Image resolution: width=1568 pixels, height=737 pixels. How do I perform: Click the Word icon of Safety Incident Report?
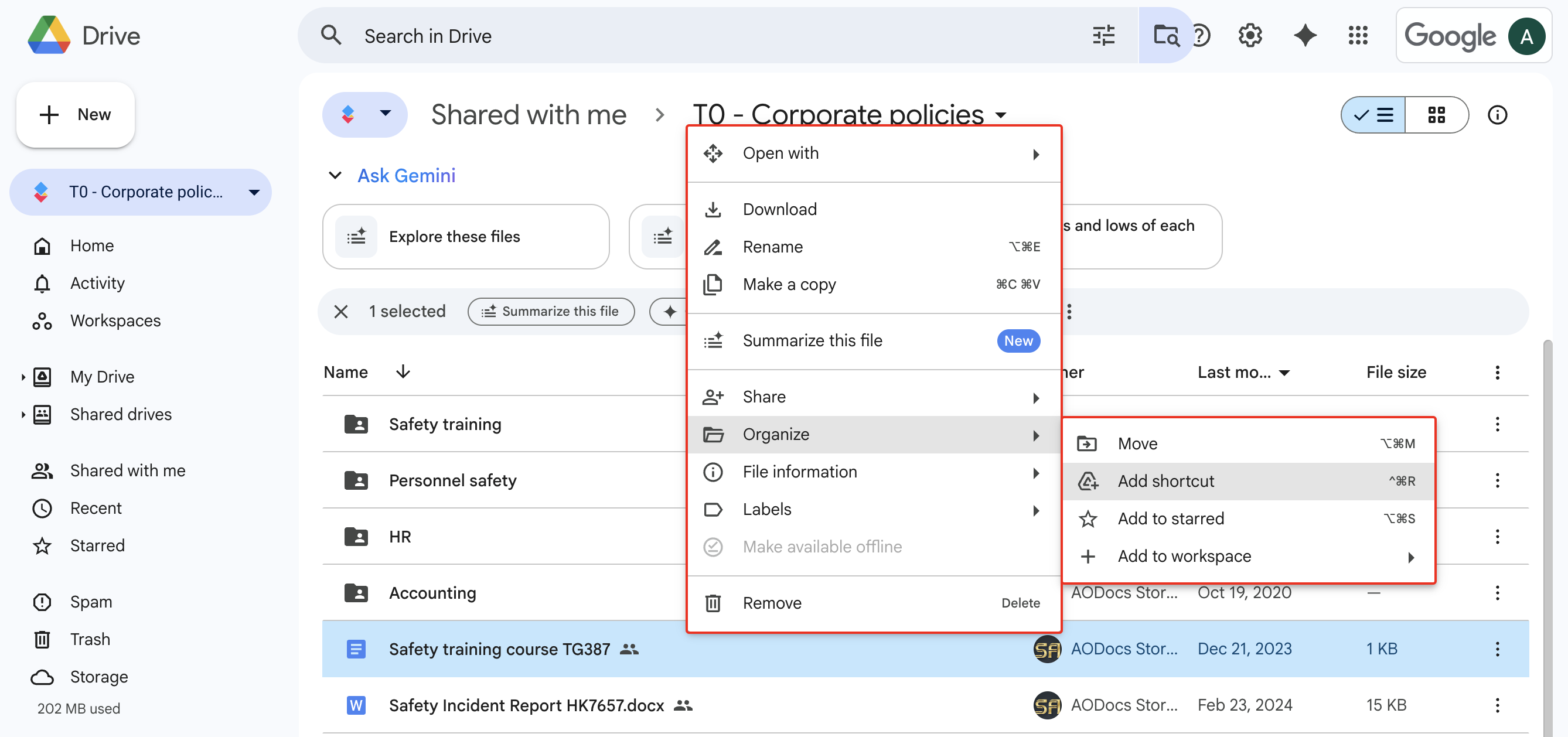pos(356,705)
